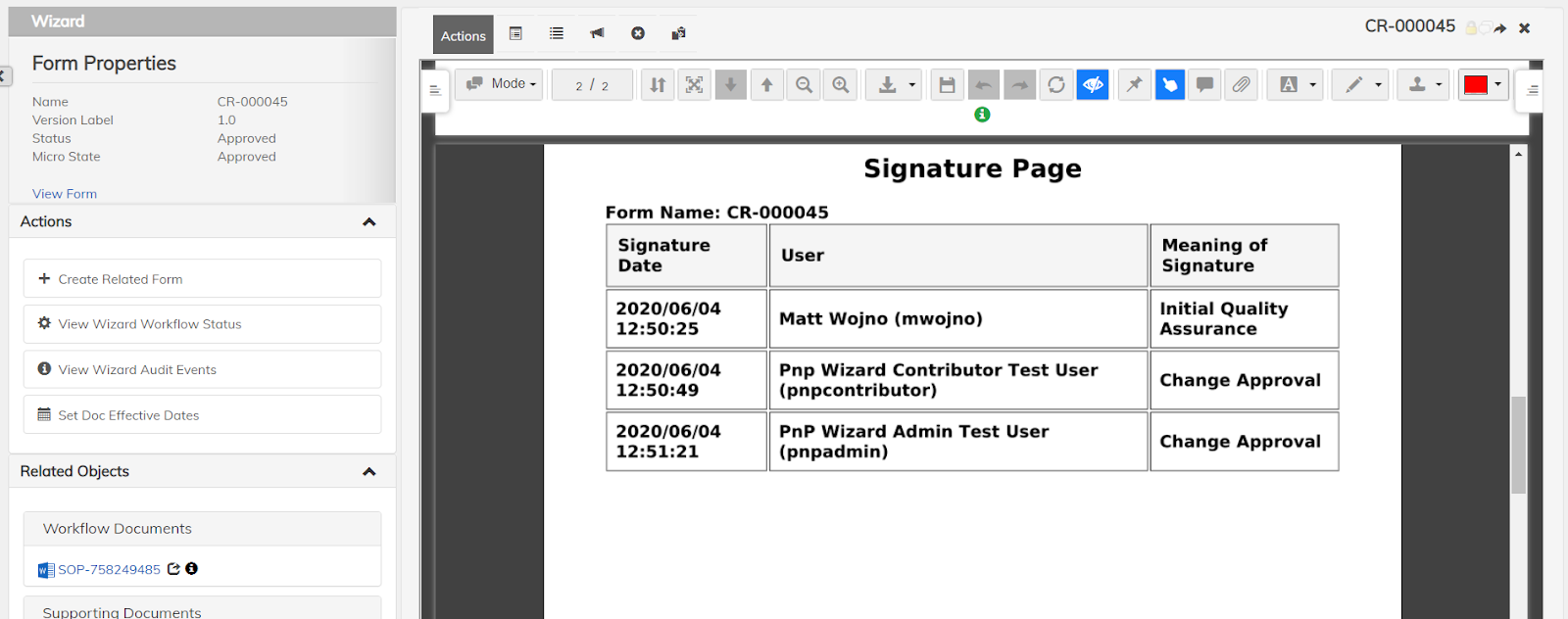Click the fit-to-page expand icon
Image resolution: width=1568 pixels, height=619 pixels.
694,85
